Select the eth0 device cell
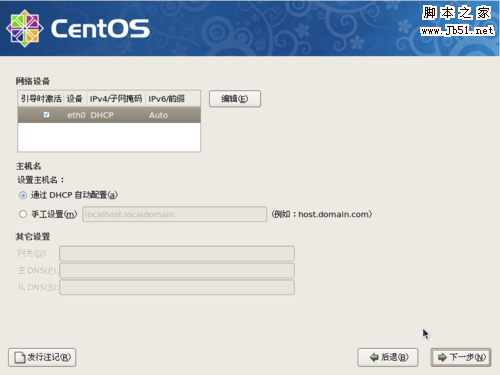 [76, 115]
